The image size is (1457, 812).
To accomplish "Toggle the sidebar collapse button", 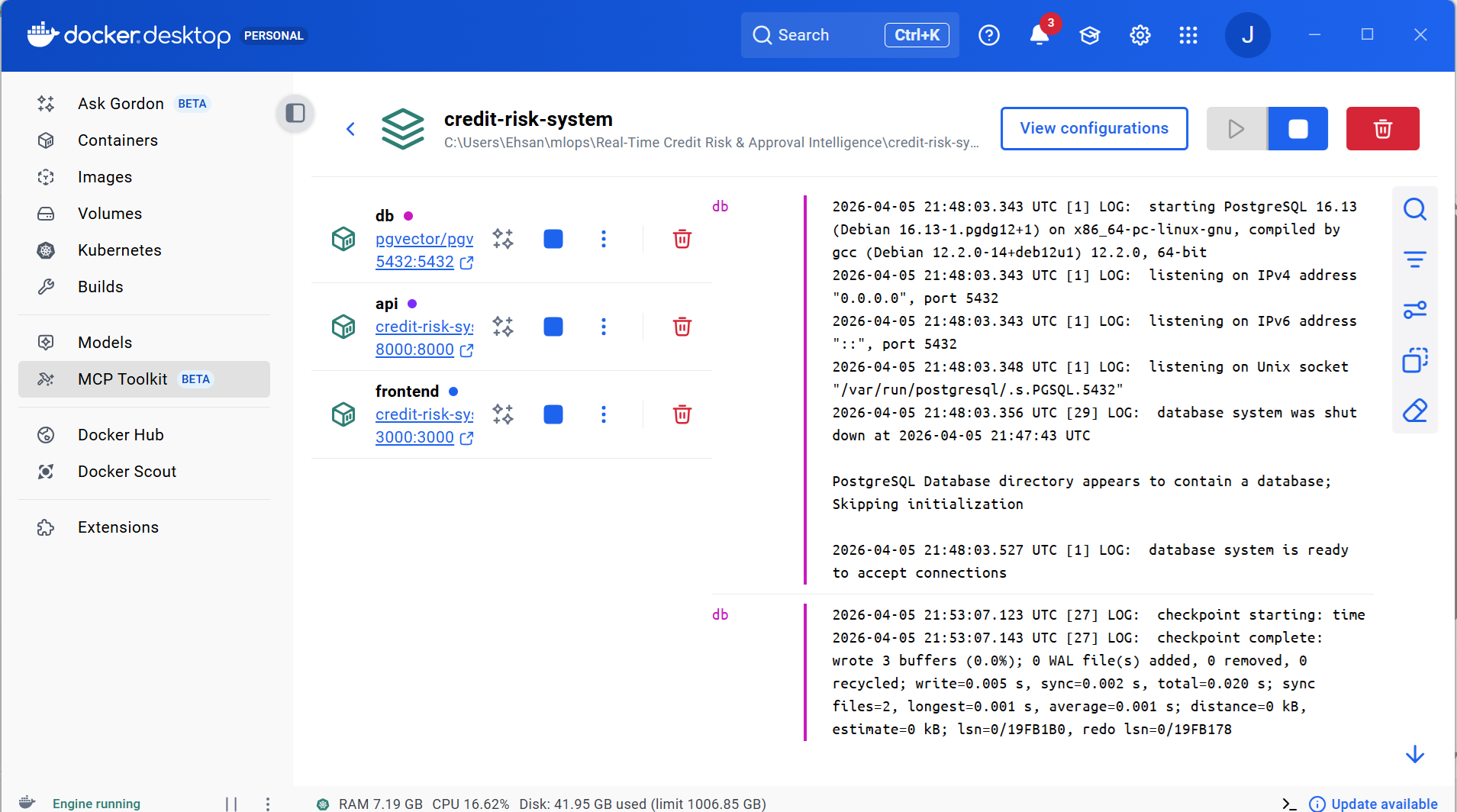I will (x=295, y=114).
